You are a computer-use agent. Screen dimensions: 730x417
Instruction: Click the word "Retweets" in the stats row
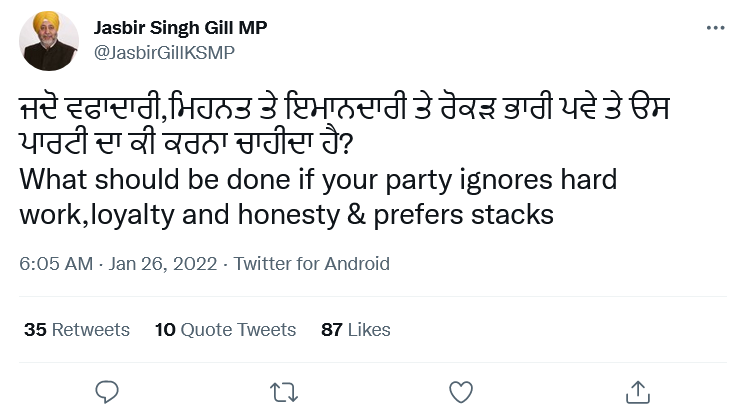click(x=91, y=329)
